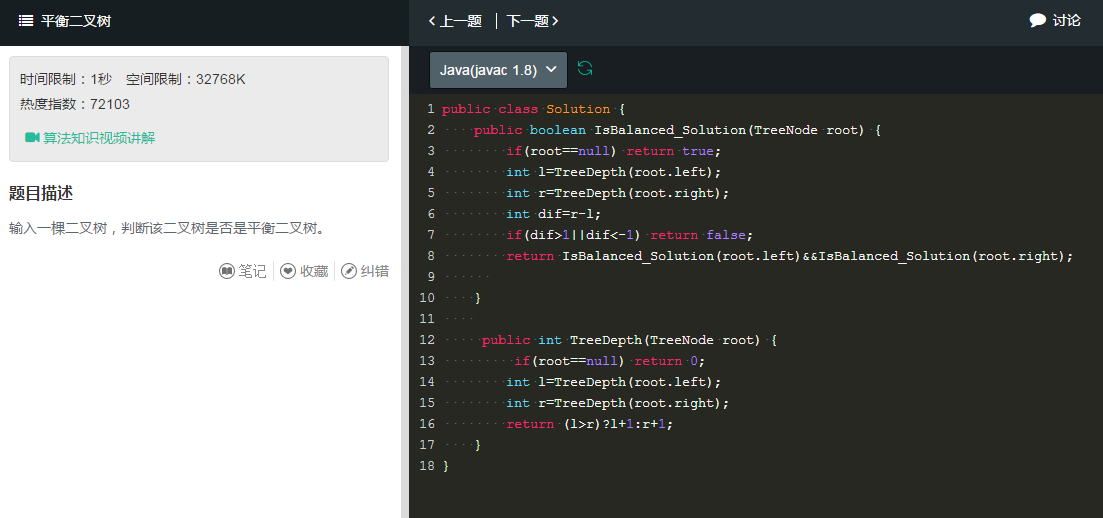Click the 题目描述 heading
Image resolution: width=1103 pixels, height=518 pixels.
point(41,194)
